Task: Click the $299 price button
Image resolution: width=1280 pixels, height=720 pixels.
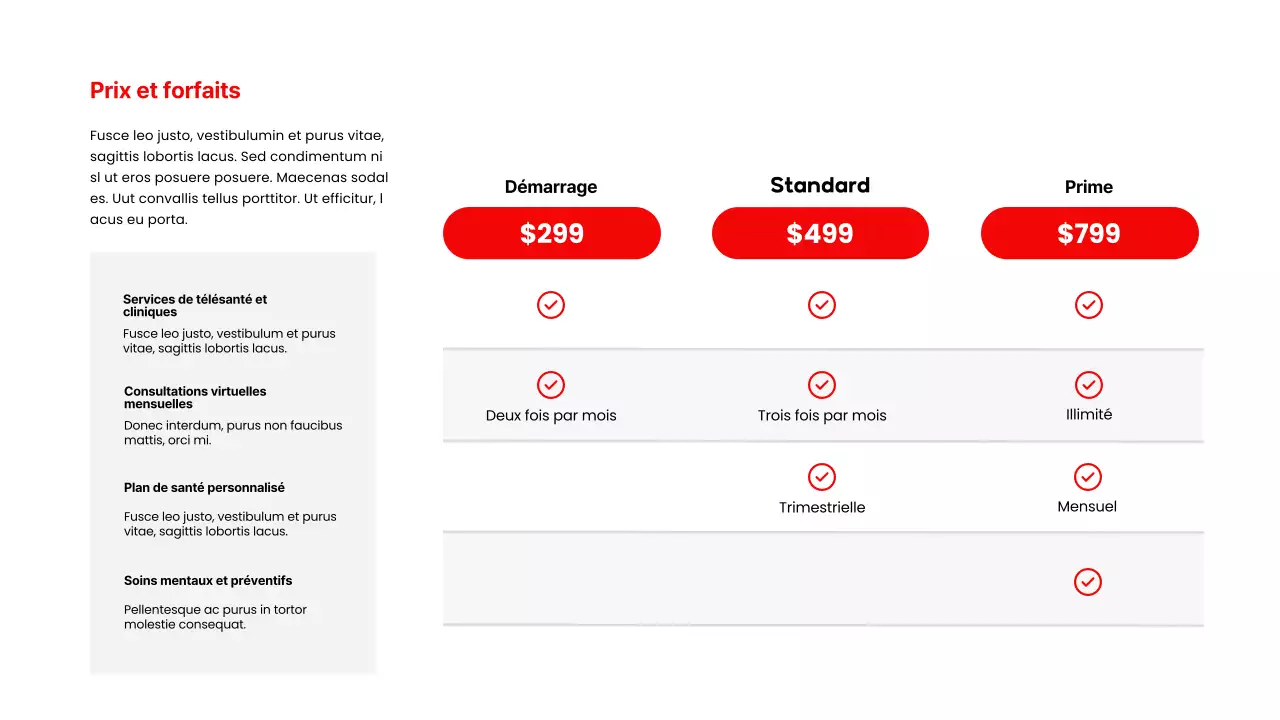Action: click(551, 233)
